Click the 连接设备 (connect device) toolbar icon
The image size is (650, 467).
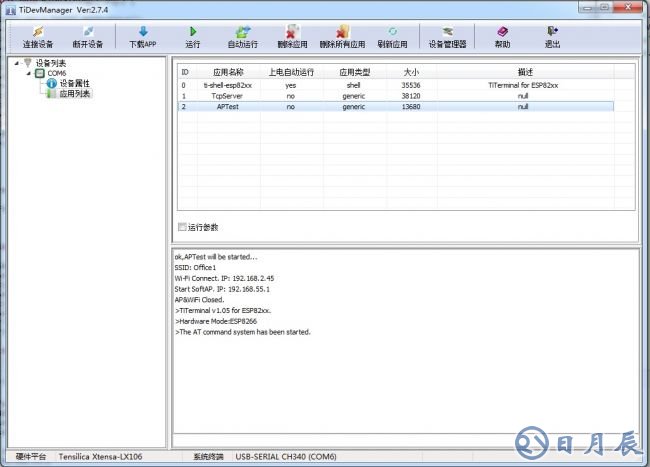pos(38,32)
